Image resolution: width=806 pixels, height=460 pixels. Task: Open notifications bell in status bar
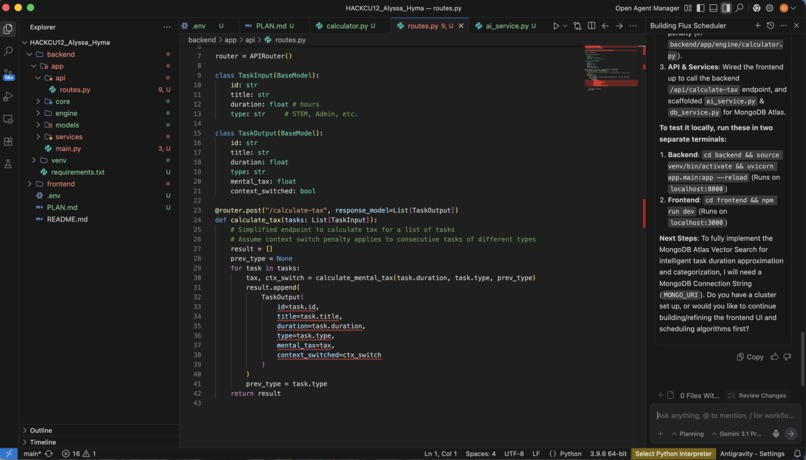tap(797, 454)
